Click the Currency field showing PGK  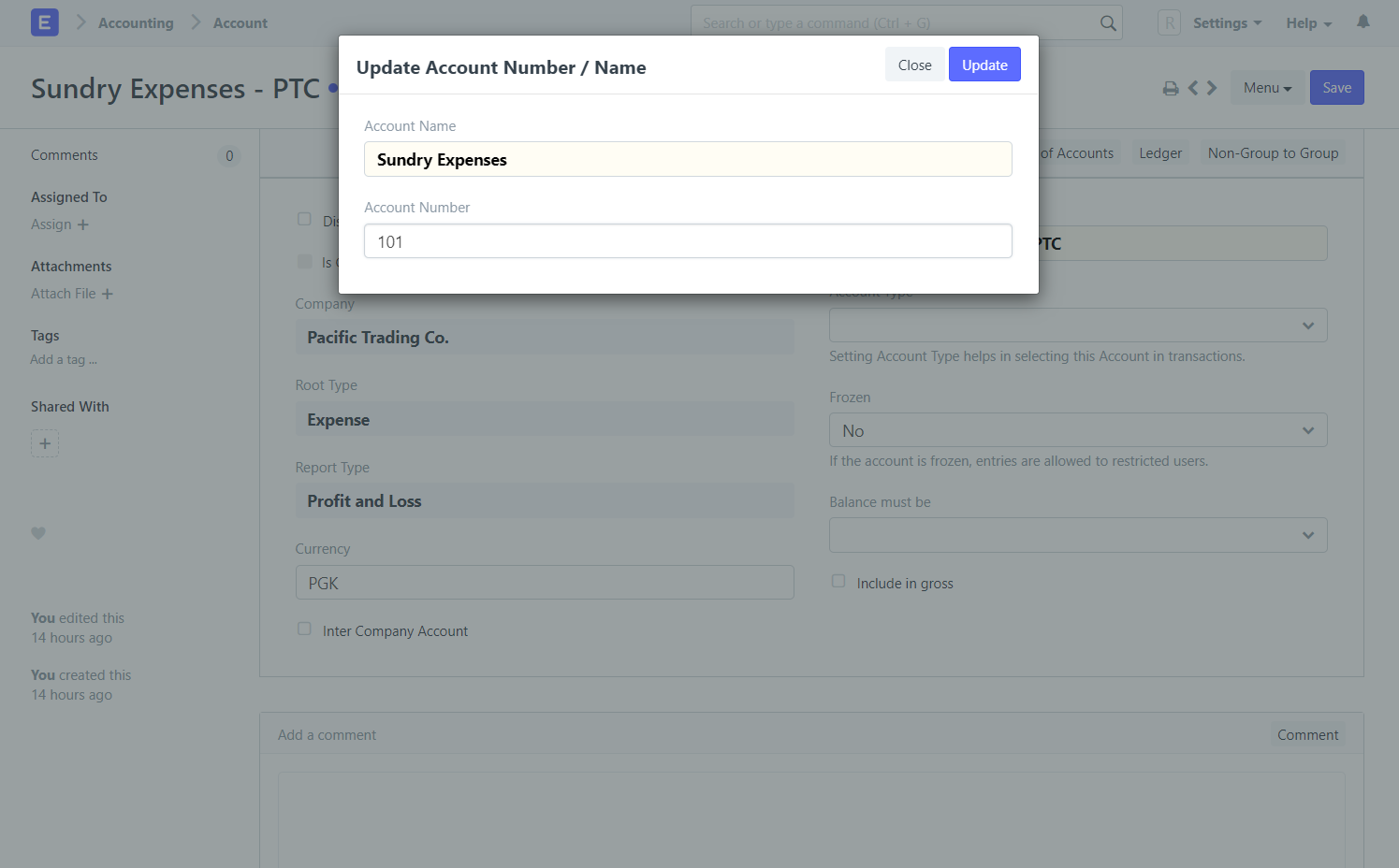545,583
